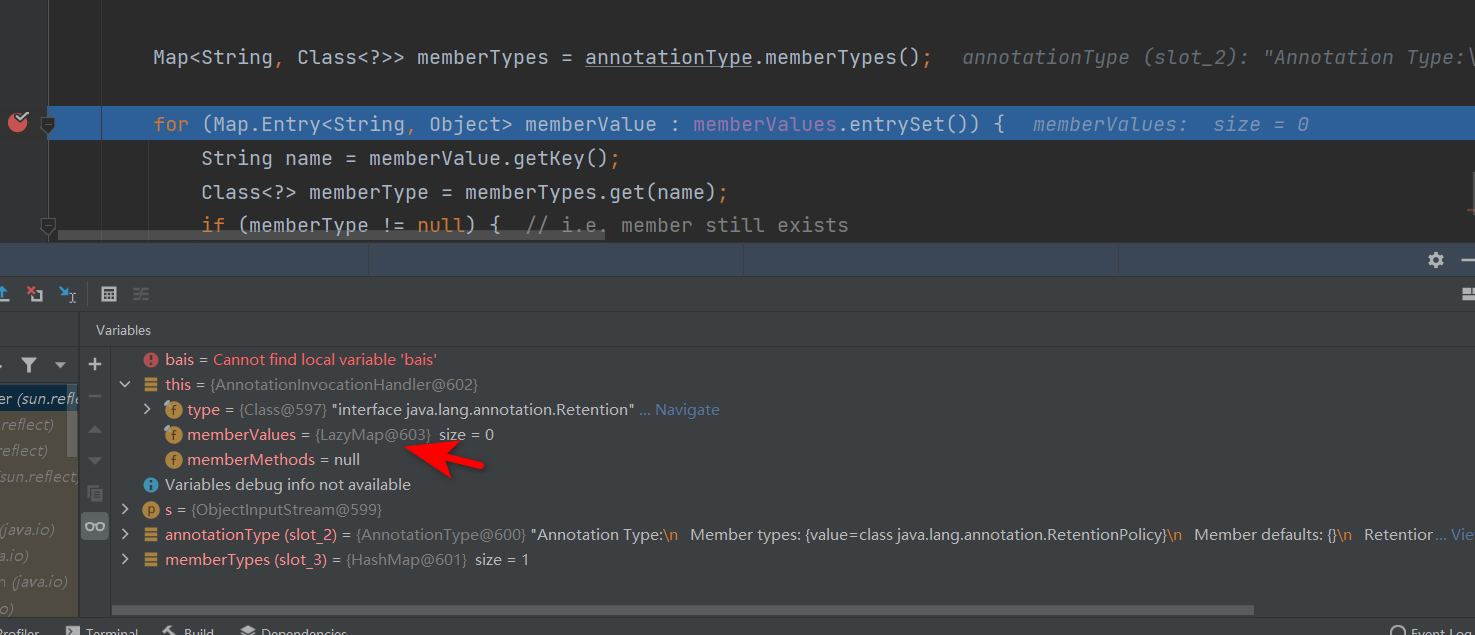Image resolution: width=1475 pixels, height=635 pixels.
Task: Expand the 's' ObjectInputStream variable
Action: point(125,510)
